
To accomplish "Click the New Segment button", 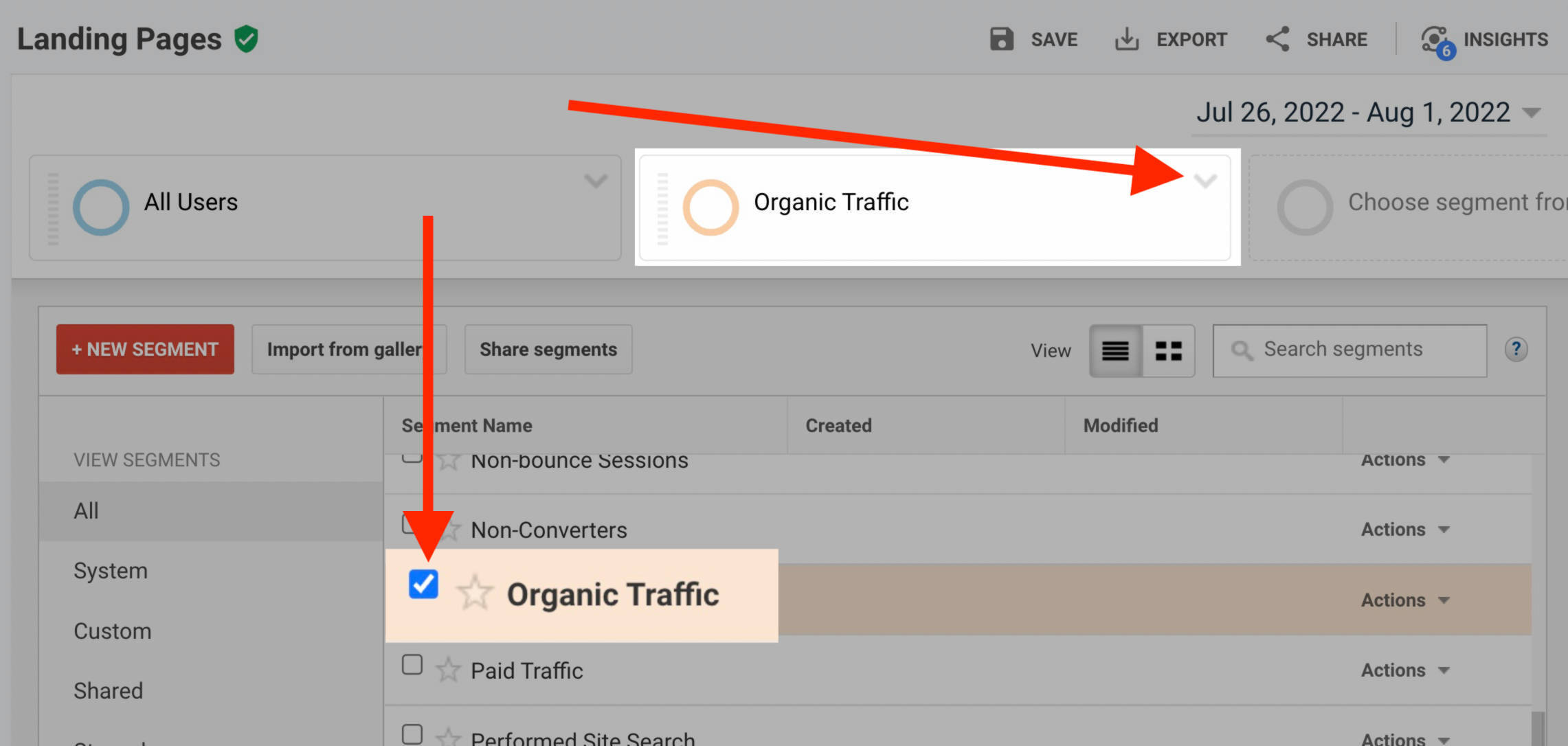I will 145,350.
